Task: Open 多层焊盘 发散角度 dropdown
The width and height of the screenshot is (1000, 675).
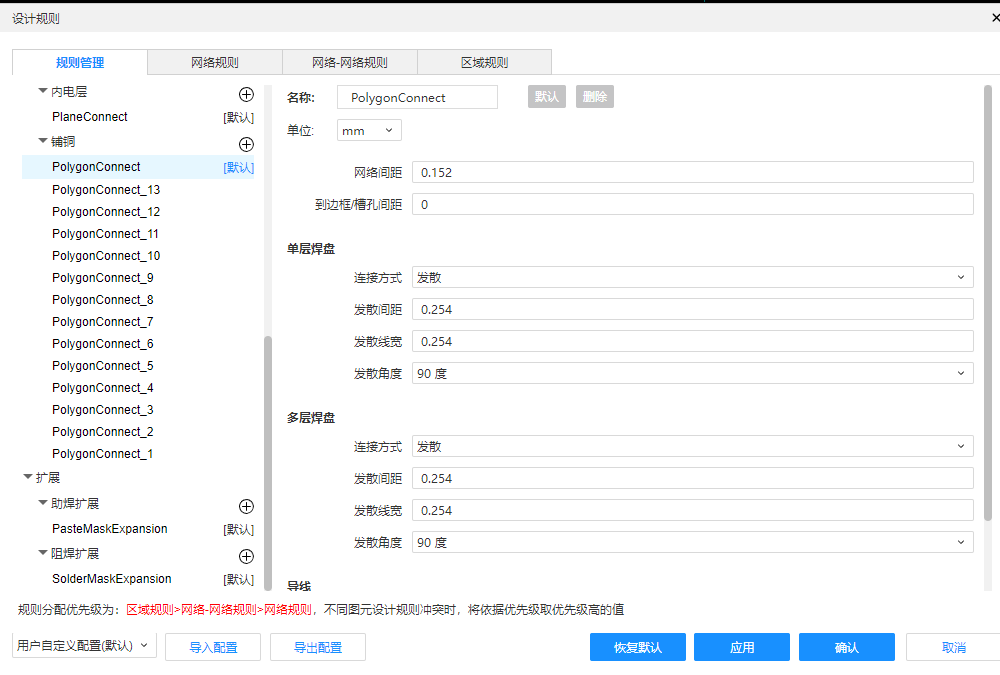Action: click(692, 542)
